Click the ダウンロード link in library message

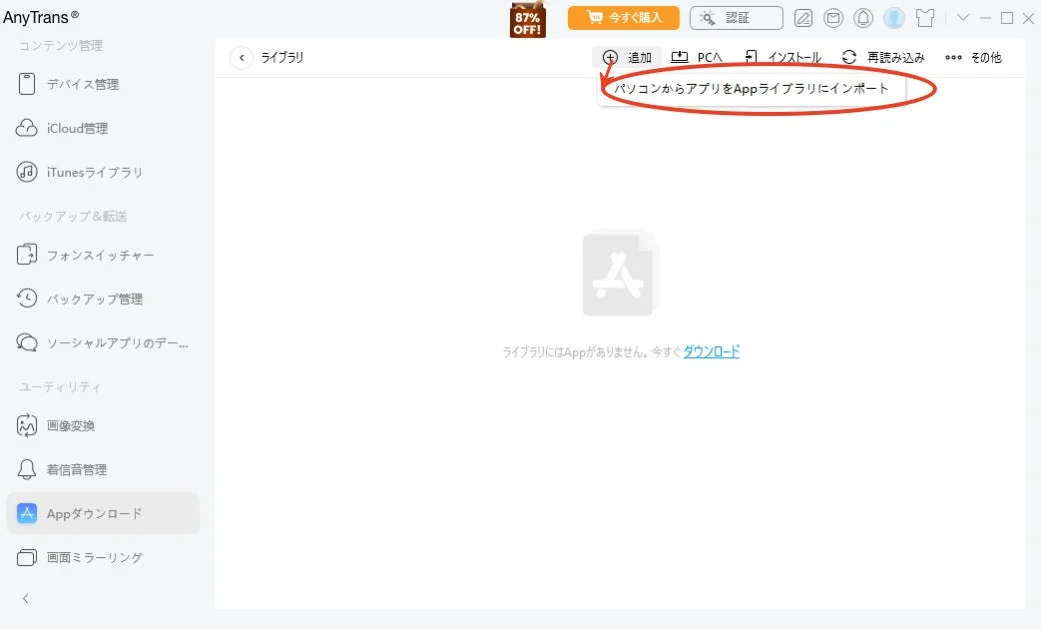click(713, 351)
